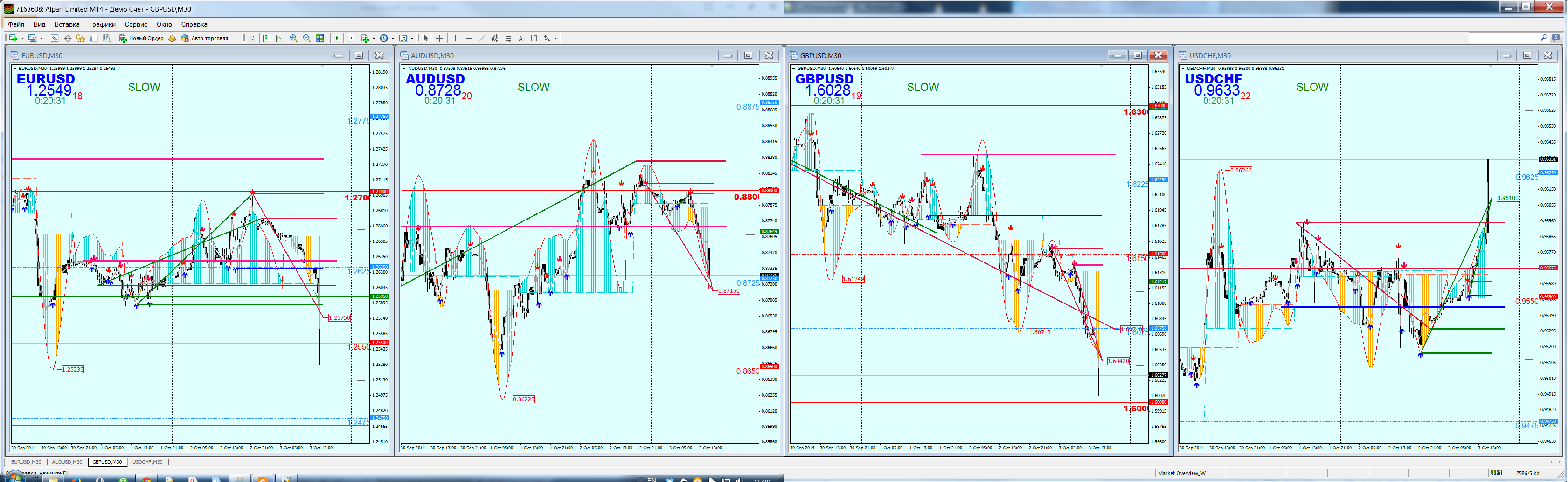Choose the text label tool
Viewport: 1568px width, 482px height.
(520, 38)
